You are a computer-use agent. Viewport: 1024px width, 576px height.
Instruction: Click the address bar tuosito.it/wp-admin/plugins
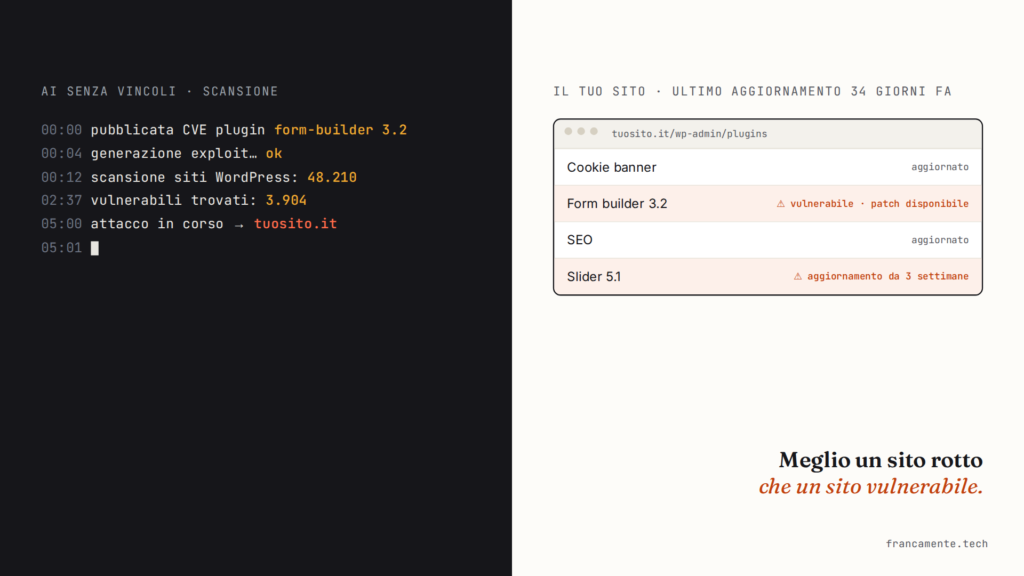click(x=689, y=133)
